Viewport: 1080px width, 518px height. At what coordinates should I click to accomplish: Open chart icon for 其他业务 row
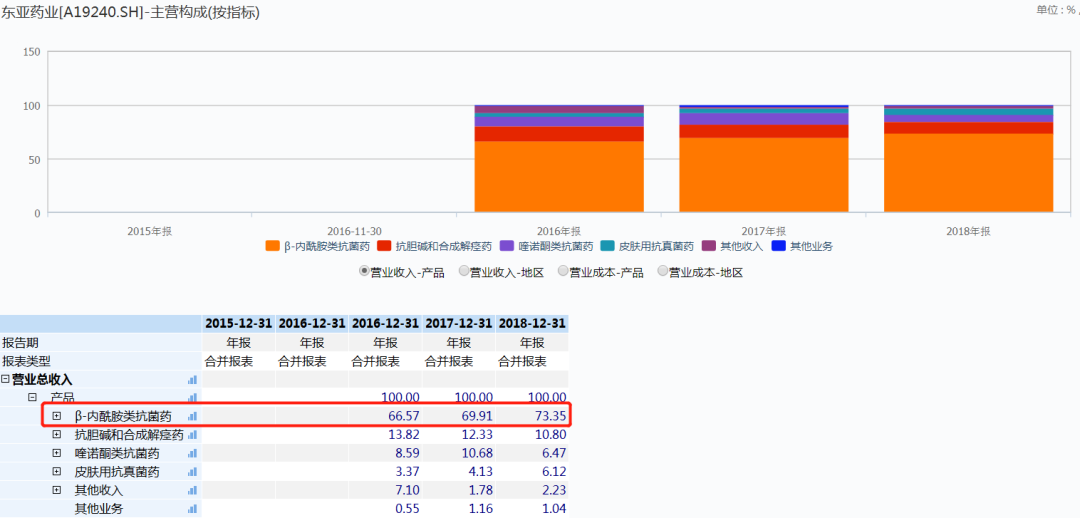(x=192, y=509)
